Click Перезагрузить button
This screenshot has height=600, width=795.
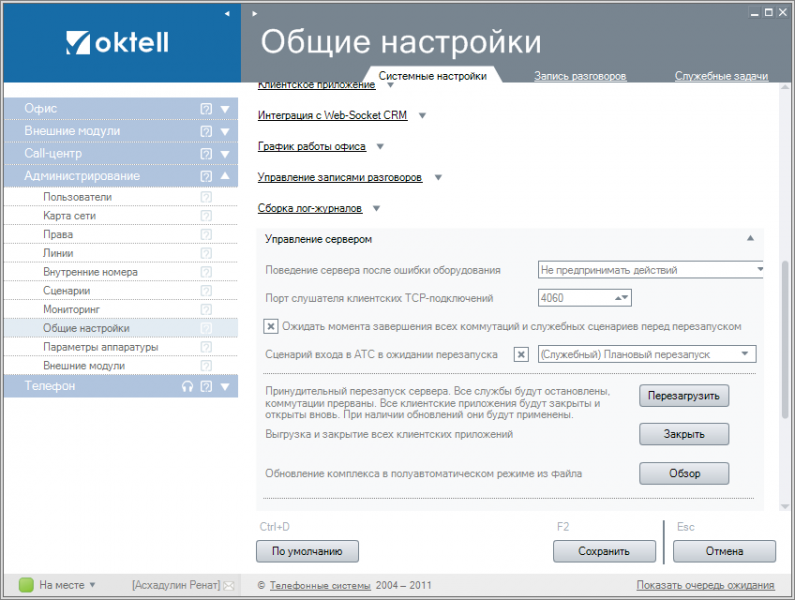pos(683,396)
